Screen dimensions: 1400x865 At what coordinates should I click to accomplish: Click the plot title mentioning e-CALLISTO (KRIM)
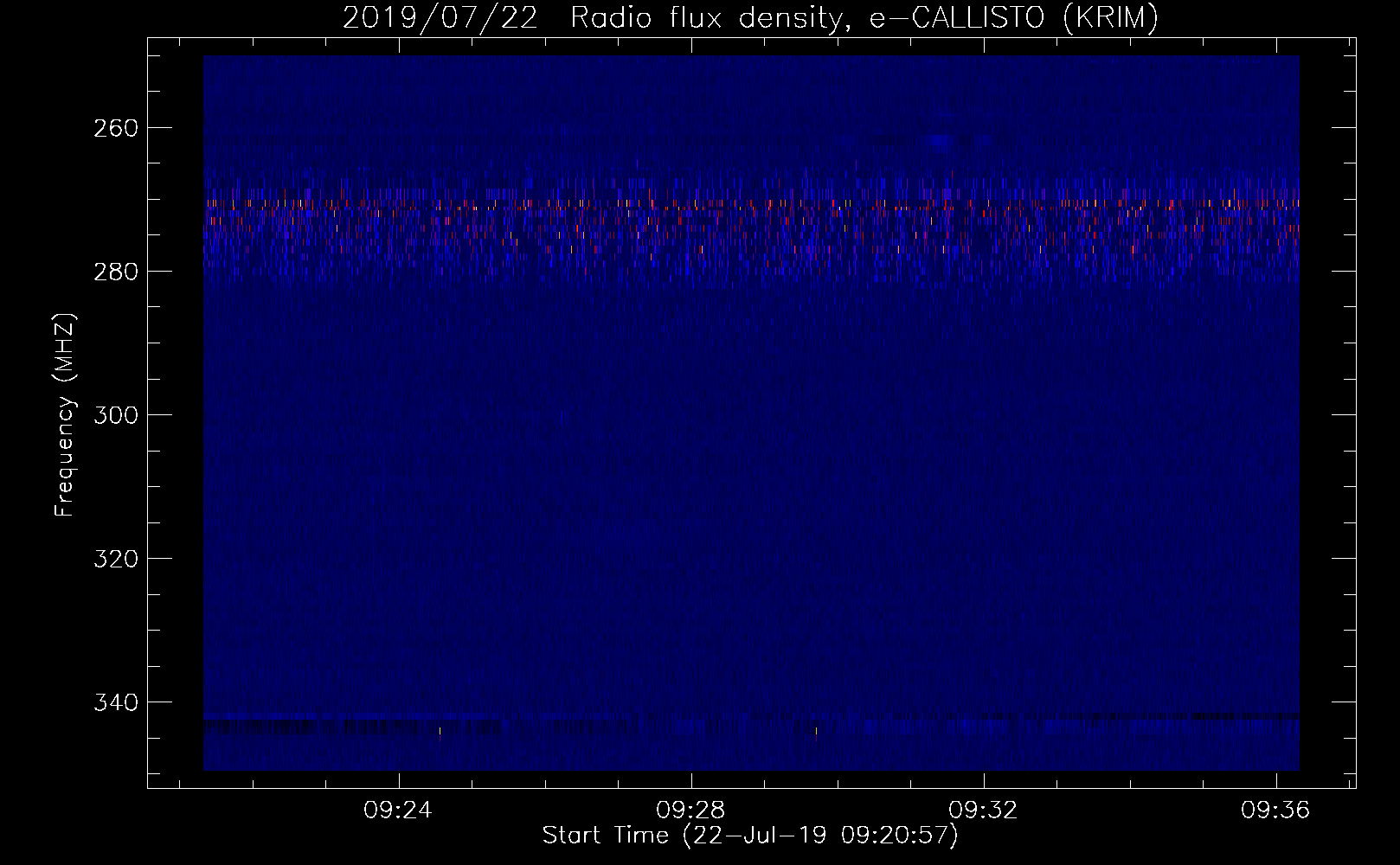(x=750, y=18)
